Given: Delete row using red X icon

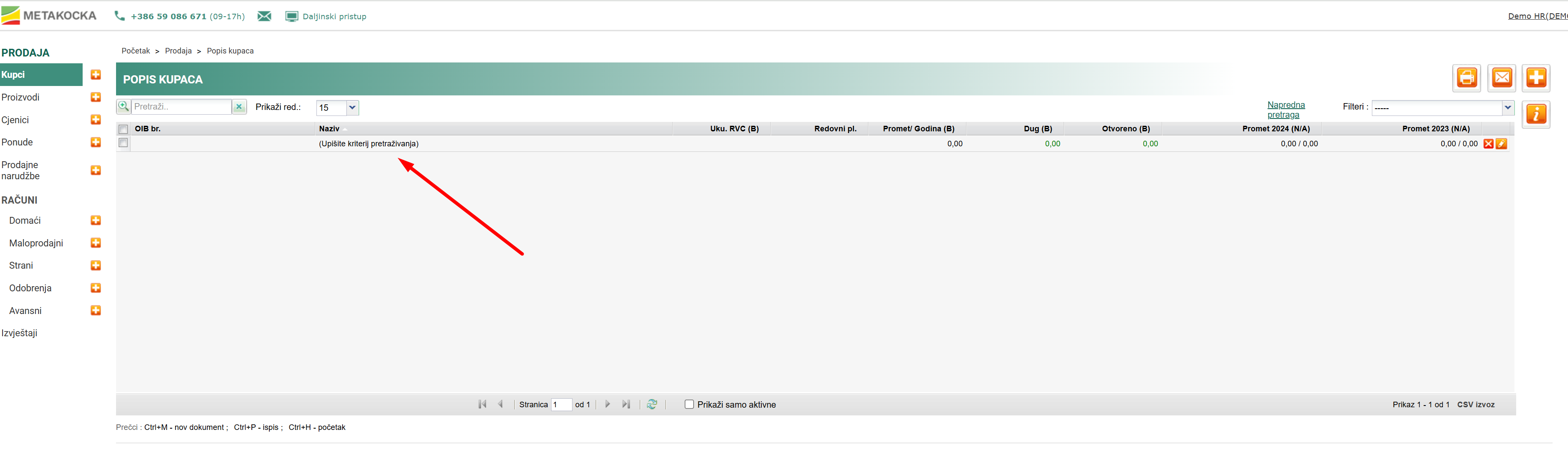Looking at the screenshot, I should [x=1488, y=144].
